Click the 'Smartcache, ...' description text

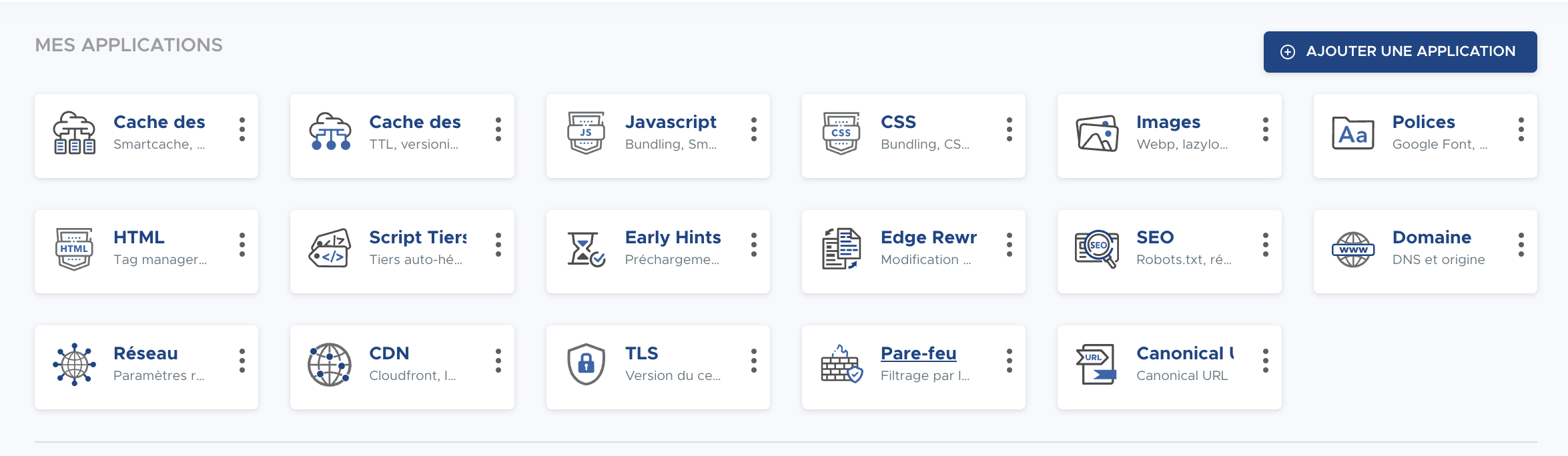[x=159, y=144]
